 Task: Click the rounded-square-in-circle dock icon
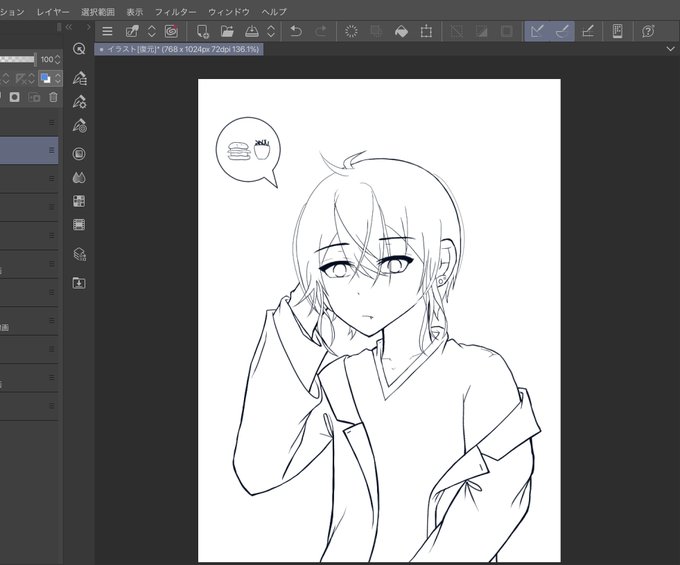click(x=79, y=153)
